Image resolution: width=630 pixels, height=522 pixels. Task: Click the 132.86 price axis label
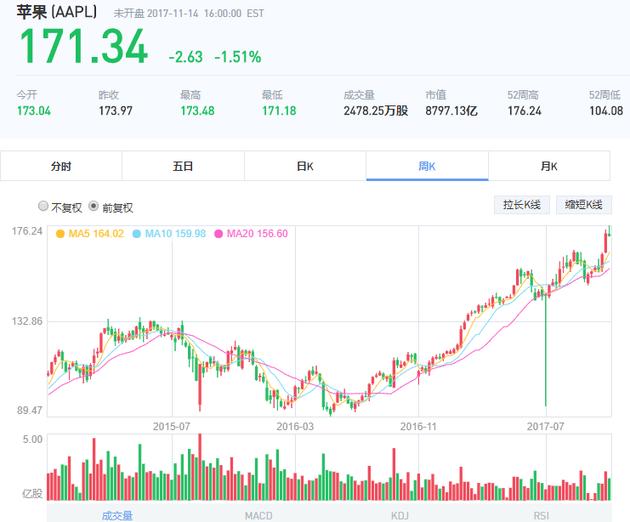tap(27, 321)
